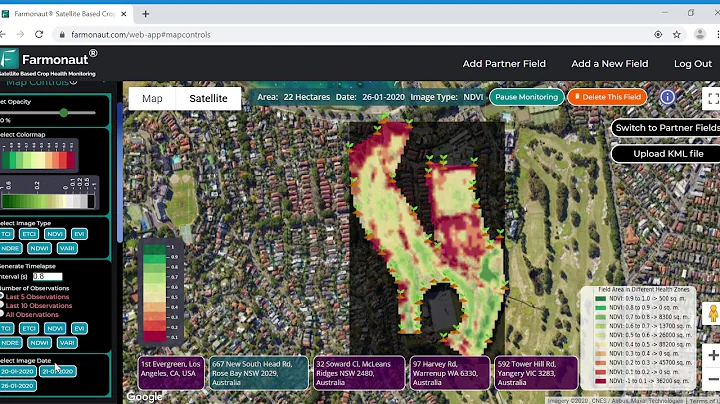Restore the browser window size
Image resolution: width=720 pixels, height=404 pixels.
691,13
